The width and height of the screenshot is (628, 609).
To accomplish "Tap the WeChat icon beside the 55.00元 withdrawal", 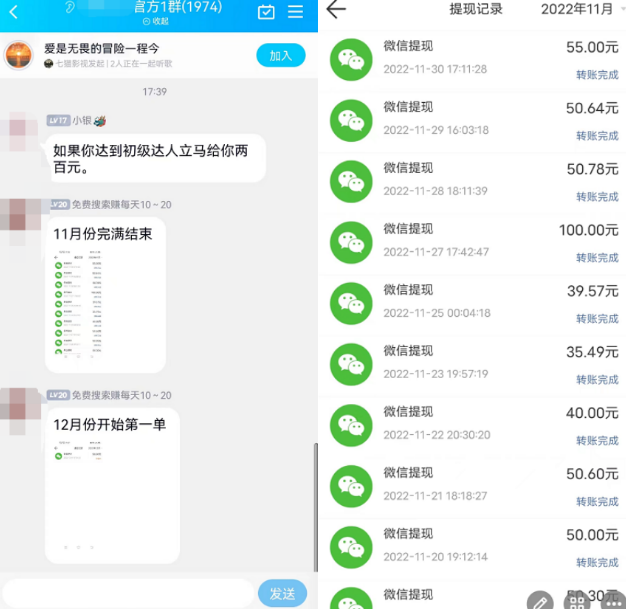I will [350, 58].
